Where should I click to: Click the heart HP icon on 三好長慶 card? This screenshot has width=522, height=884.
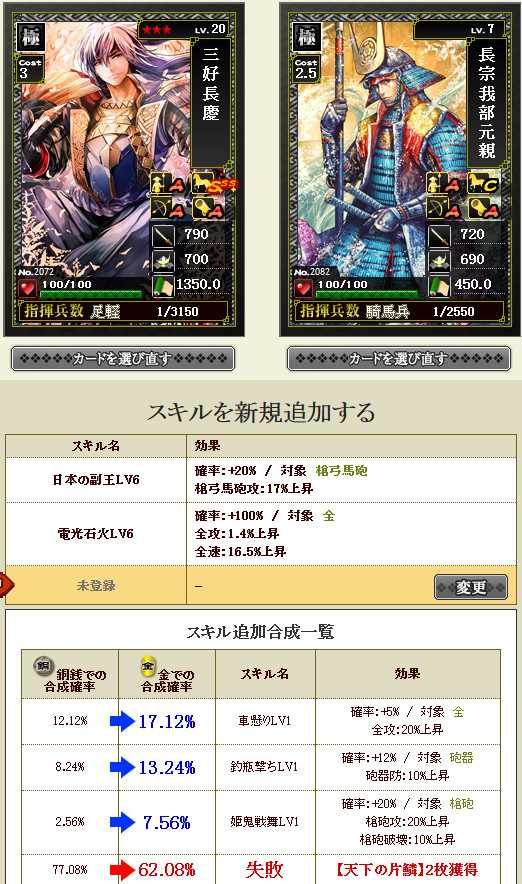click(x=28, y=289)
